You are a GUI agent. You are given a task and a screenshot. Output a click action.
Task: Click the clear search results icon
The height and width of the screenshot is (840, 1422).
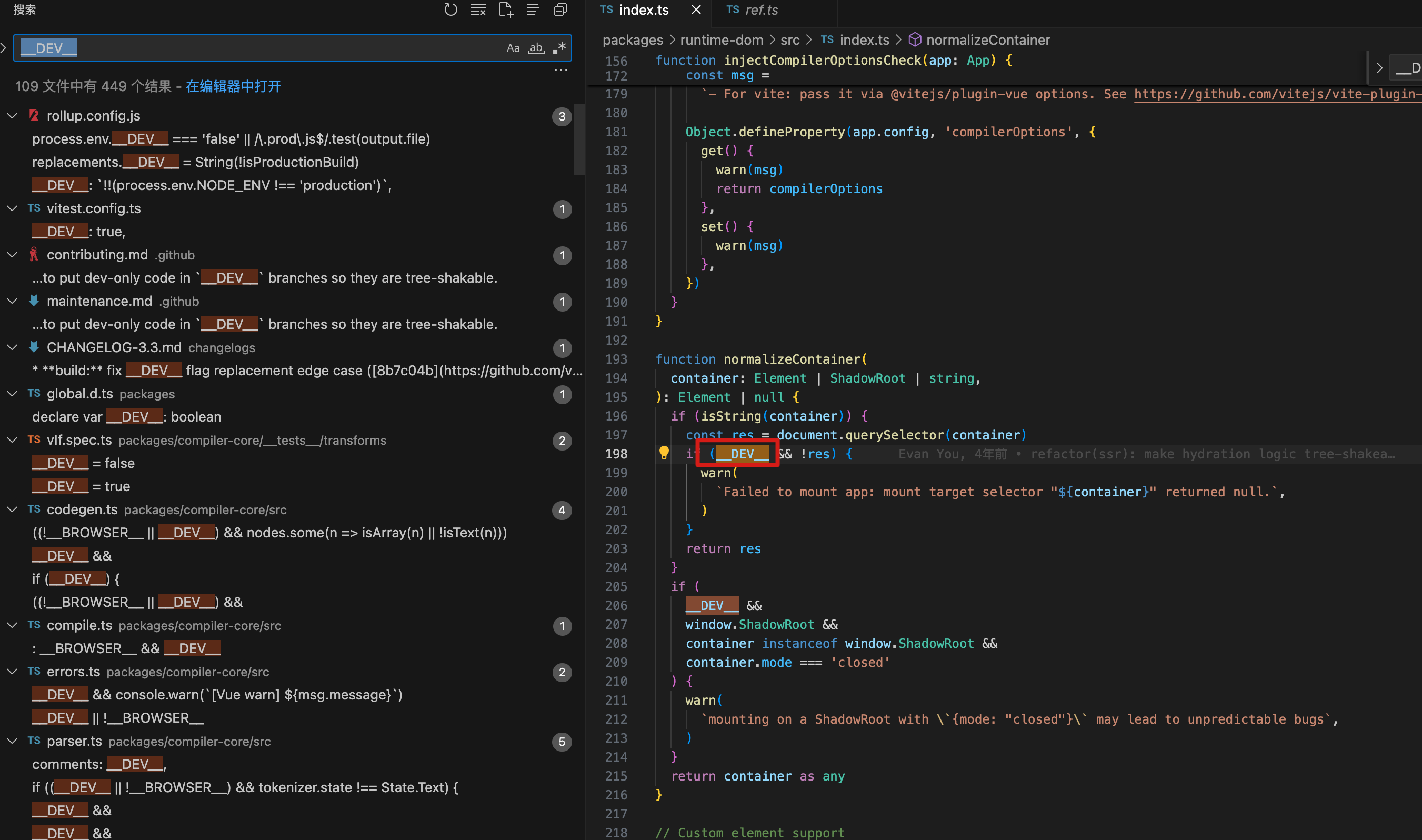(x=478, y=9)
